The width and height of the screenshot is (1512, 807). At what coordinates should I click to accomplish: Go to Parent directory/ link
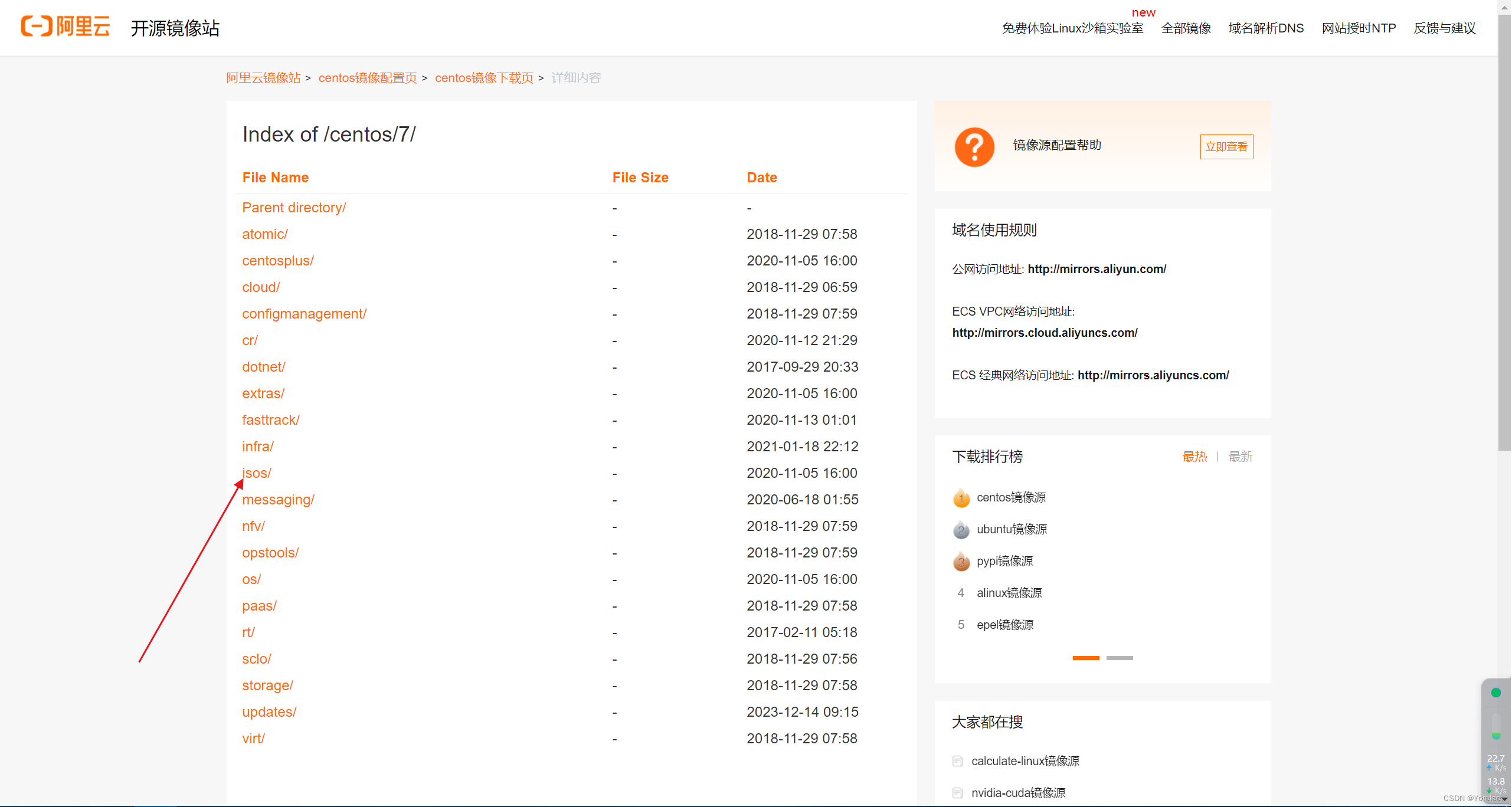[294, 208]
